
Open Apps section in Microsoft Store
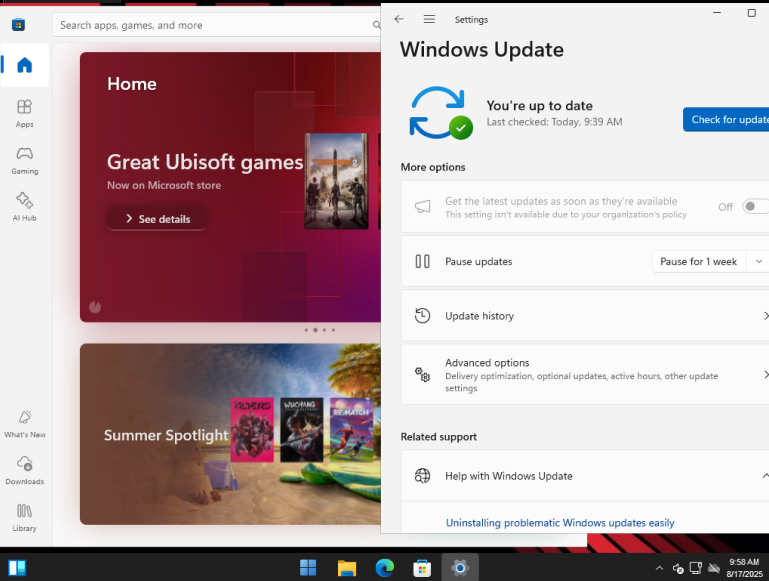tap(25, 113)
